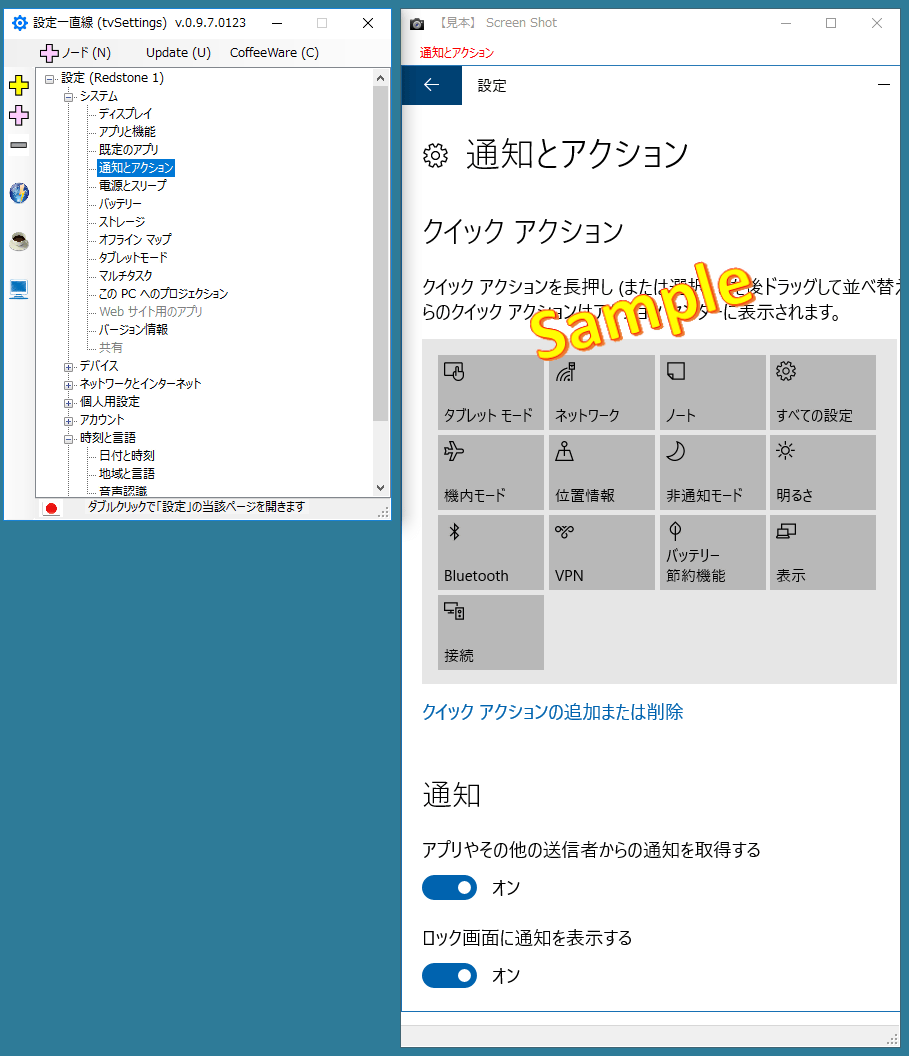This screenshot has width=909, height=1056.
Task: Click the globe icon in left sidebar
Action: point(18,193)
